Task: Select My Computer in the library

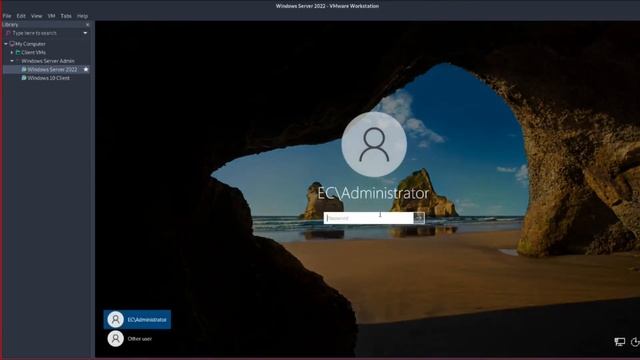Action: tap(30, 44)
